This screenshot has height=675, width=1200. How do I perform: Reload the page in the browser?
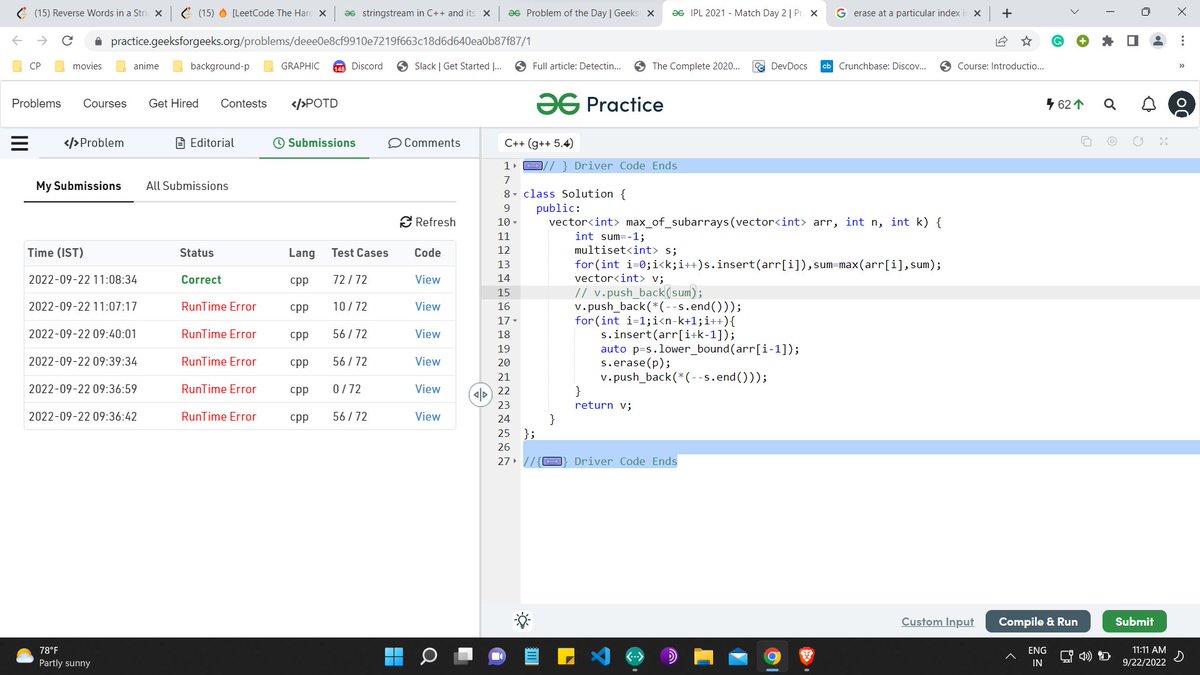pos(67,41)
